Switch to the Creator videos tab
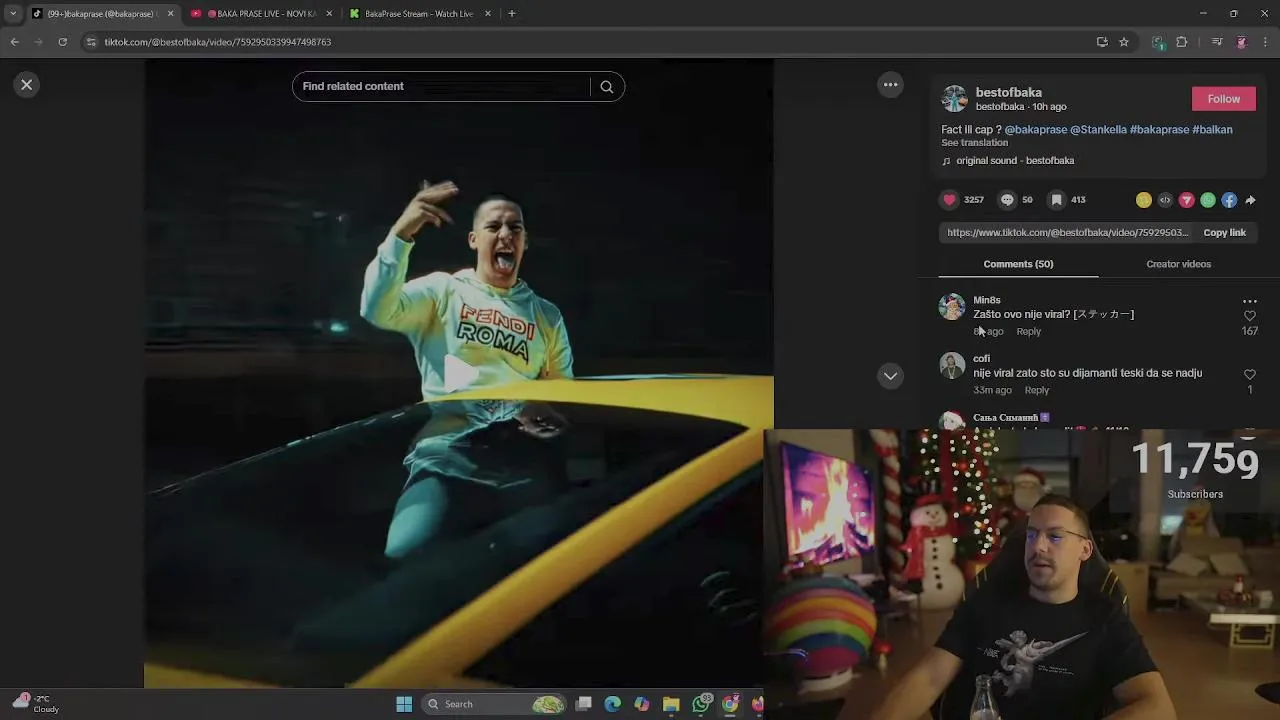 tap(1178, 264)
